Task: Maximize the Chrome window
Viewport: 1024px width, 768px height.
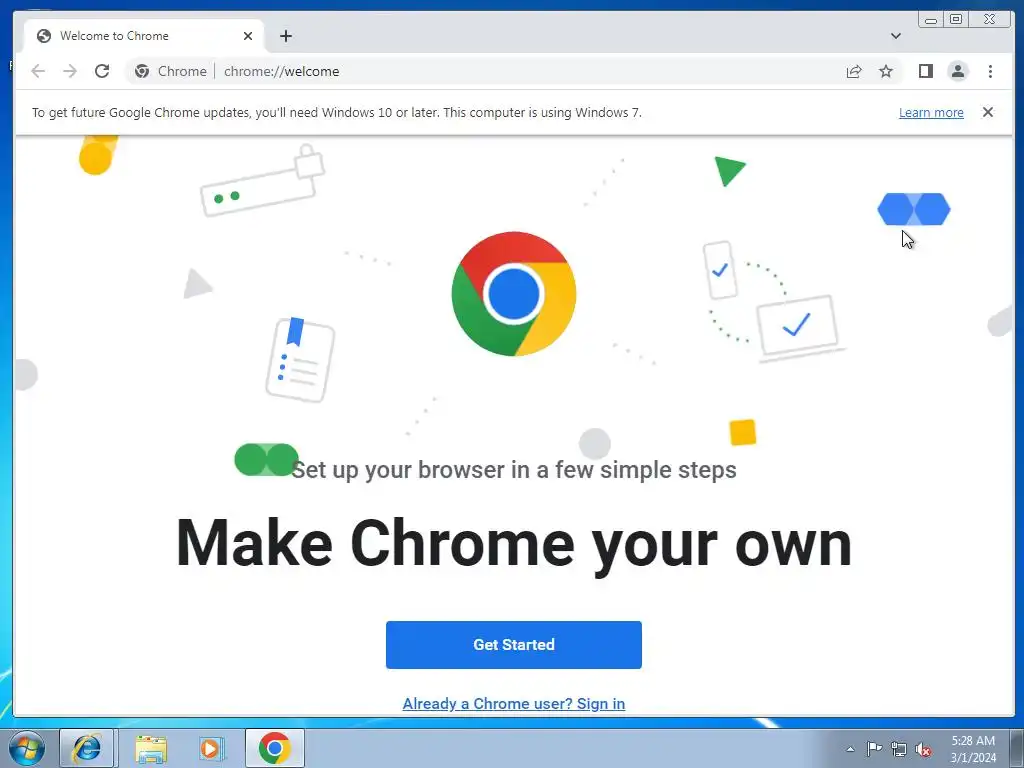Action: (x=955, y=20)
